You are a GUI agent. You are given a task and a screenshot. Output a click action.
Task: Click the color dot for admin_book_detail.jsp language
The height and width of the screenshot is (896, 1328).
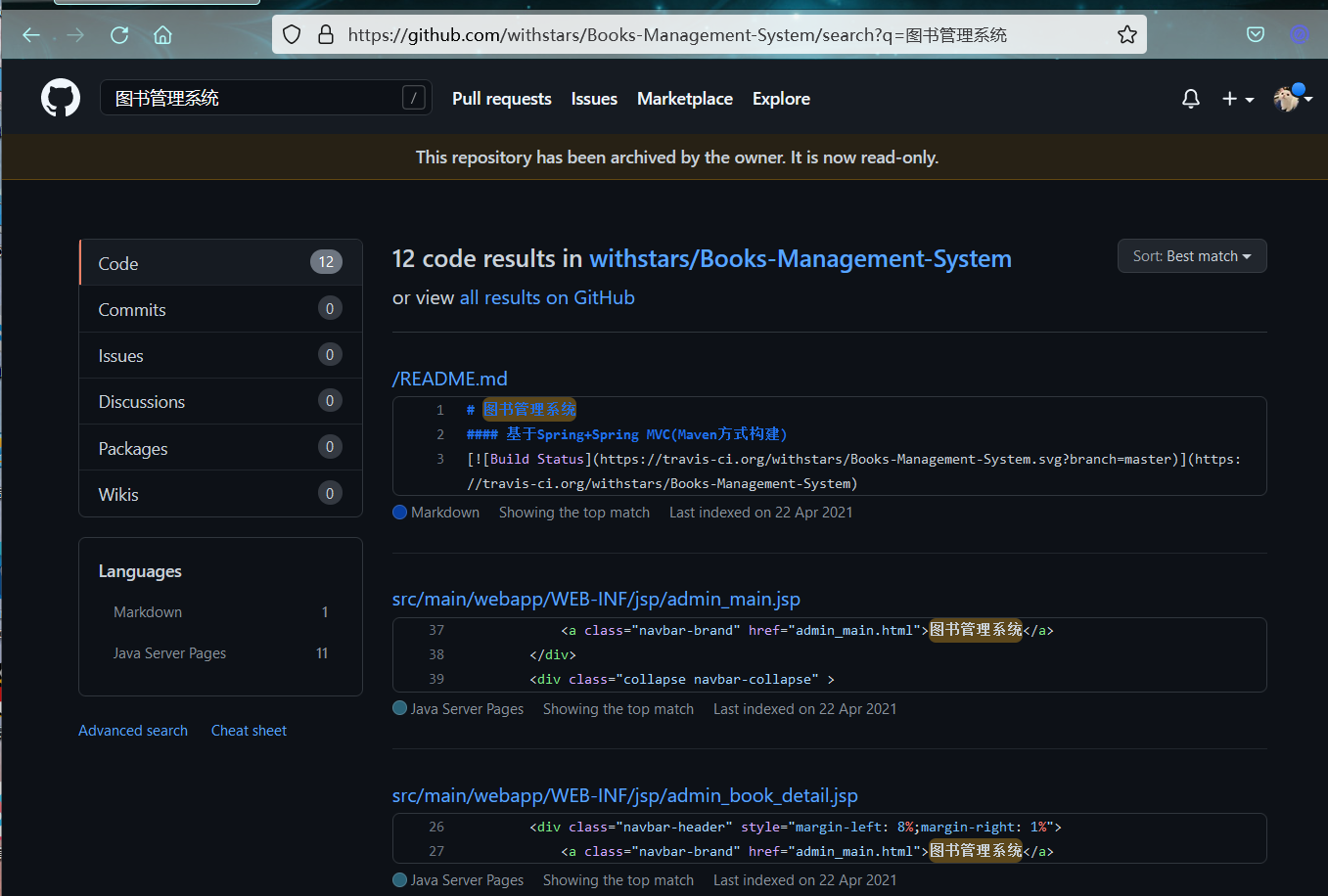399,879
